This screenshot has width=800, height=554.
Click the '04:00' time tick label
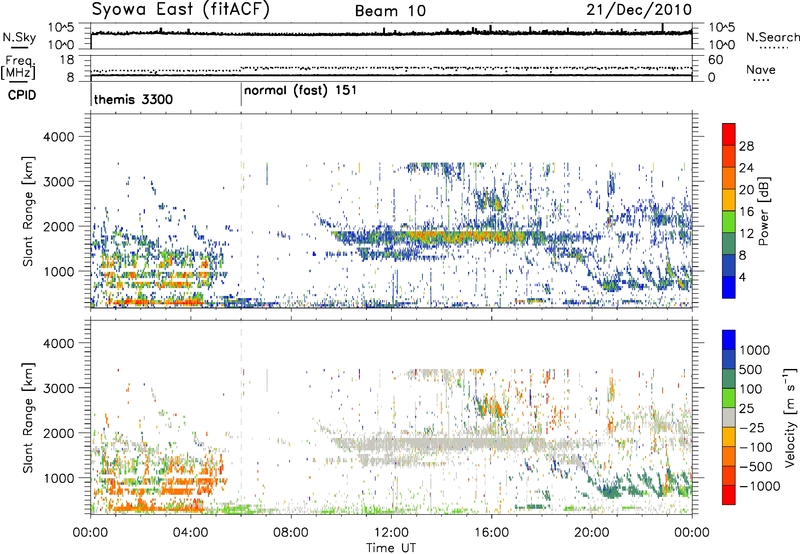(191, 533)
